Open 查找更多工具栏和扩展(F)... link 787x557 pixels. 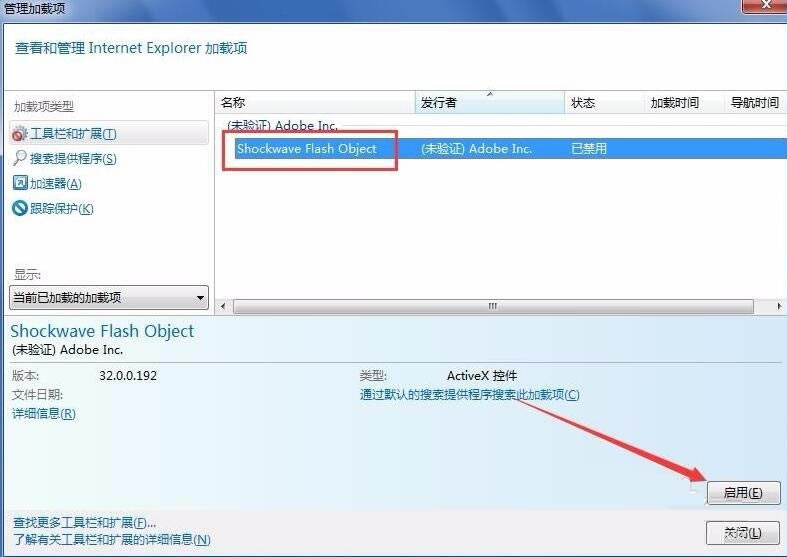[x=84, y=523]
